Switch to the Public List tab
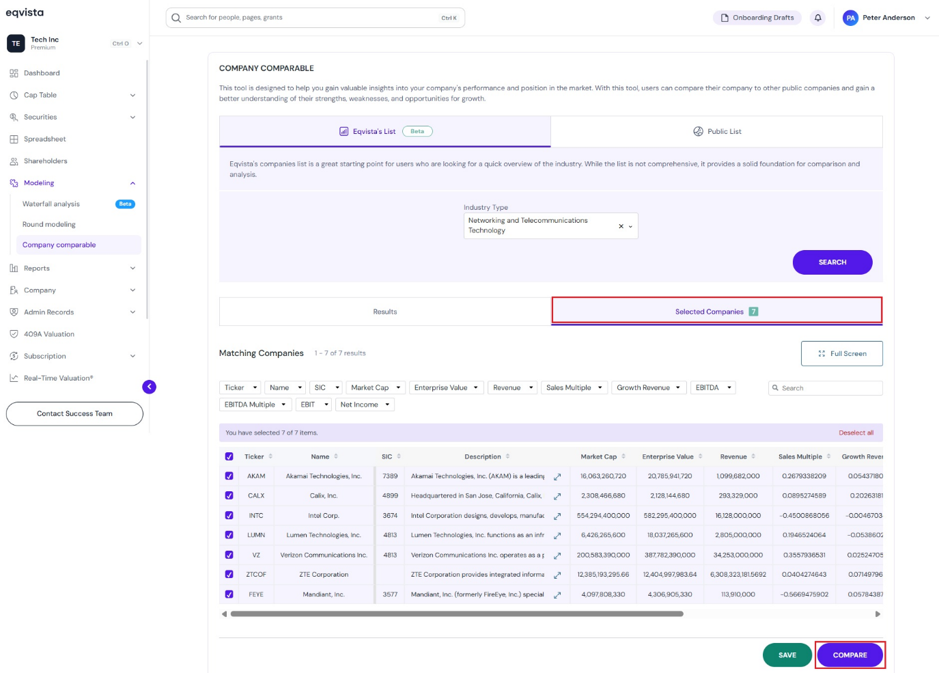939x673 pixels. coord(716,132)
